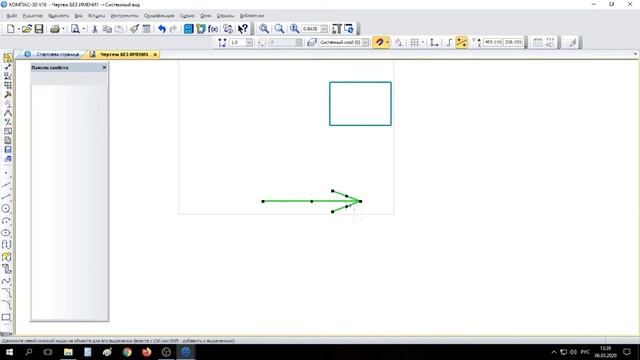Toggle the local coordinate system button
Screen dimensions: 640x360
pyautogui.click(x=434, y=42)
